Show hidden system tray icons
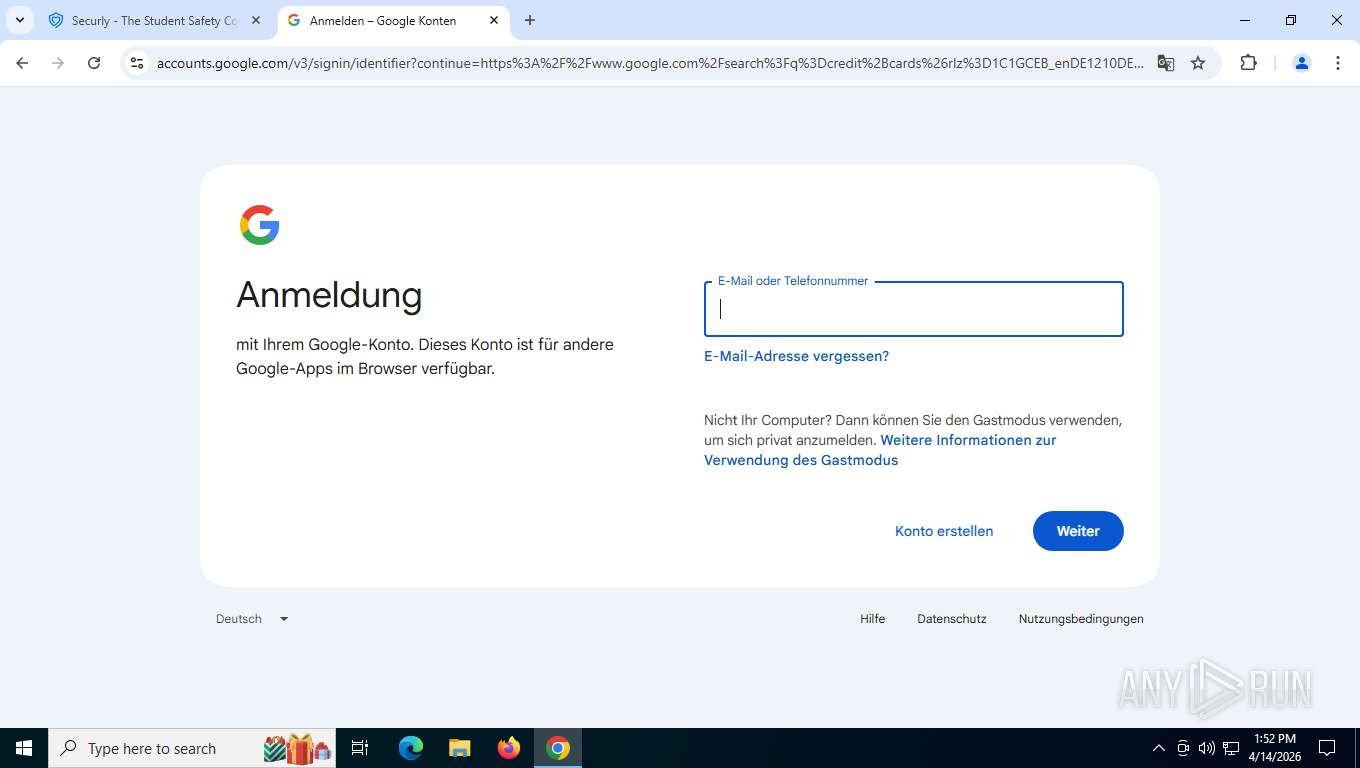1360x768 pixels. pos(1159,748)
